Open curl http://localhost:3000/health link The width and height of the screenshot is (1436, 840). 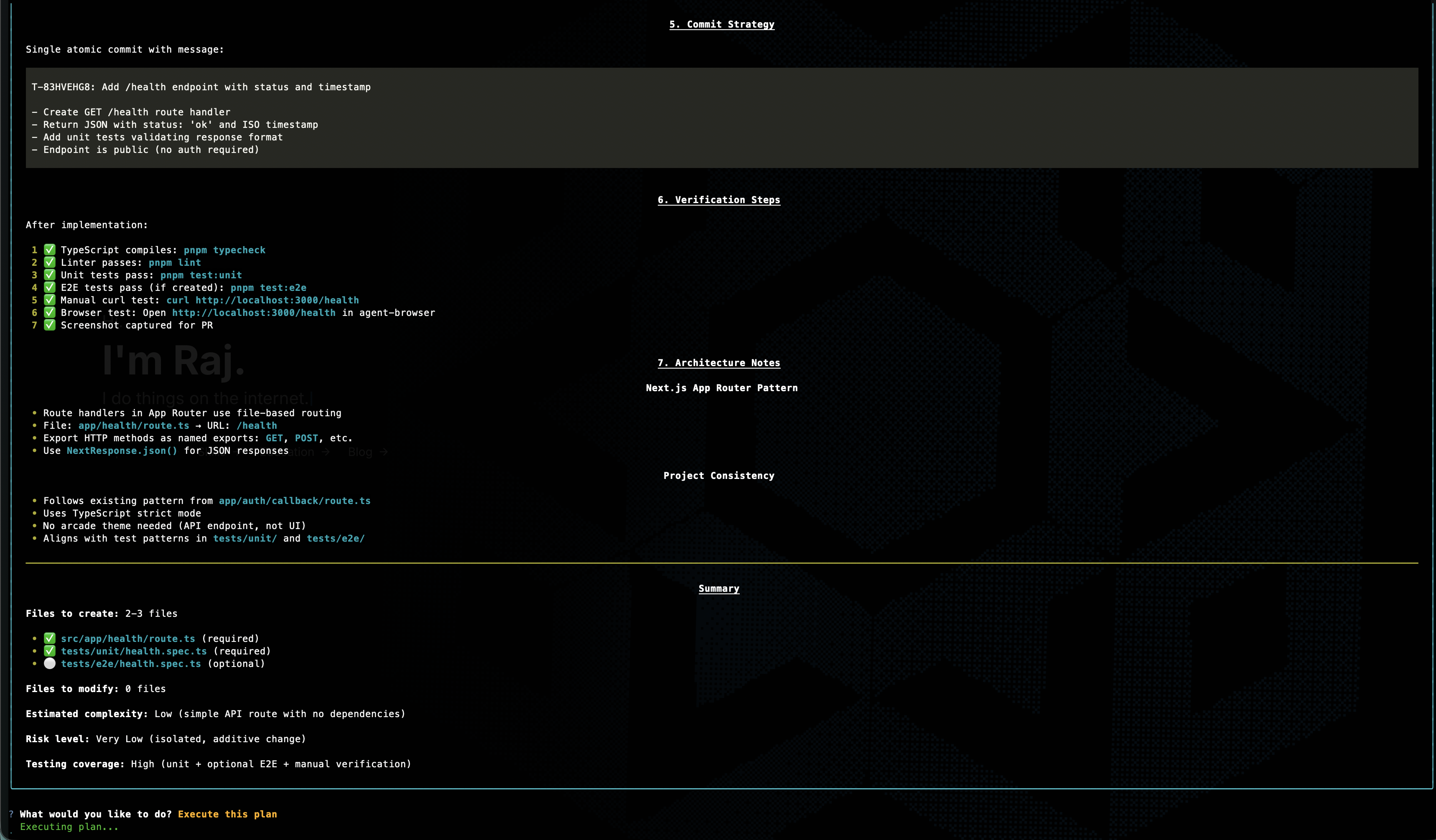pyautogui.click(x=262, y=300)
